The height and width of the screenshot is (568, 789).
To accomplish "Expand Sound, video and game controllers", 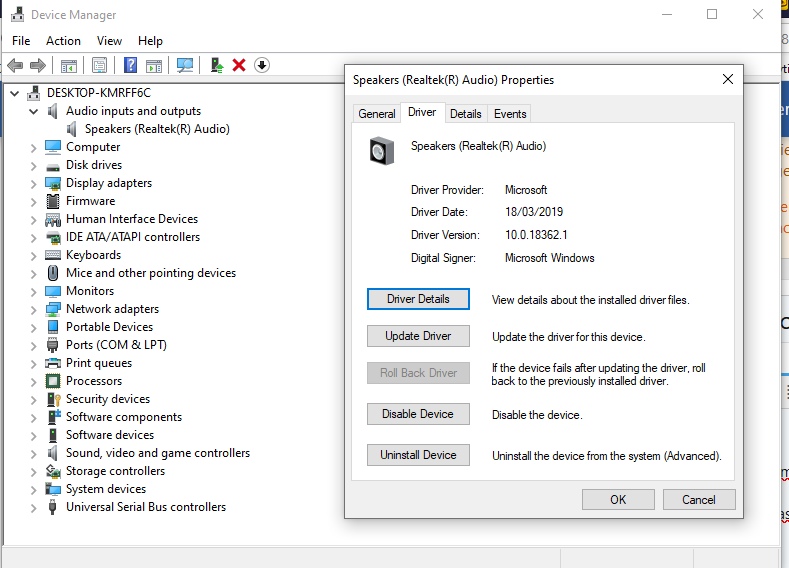I will 33,454.
